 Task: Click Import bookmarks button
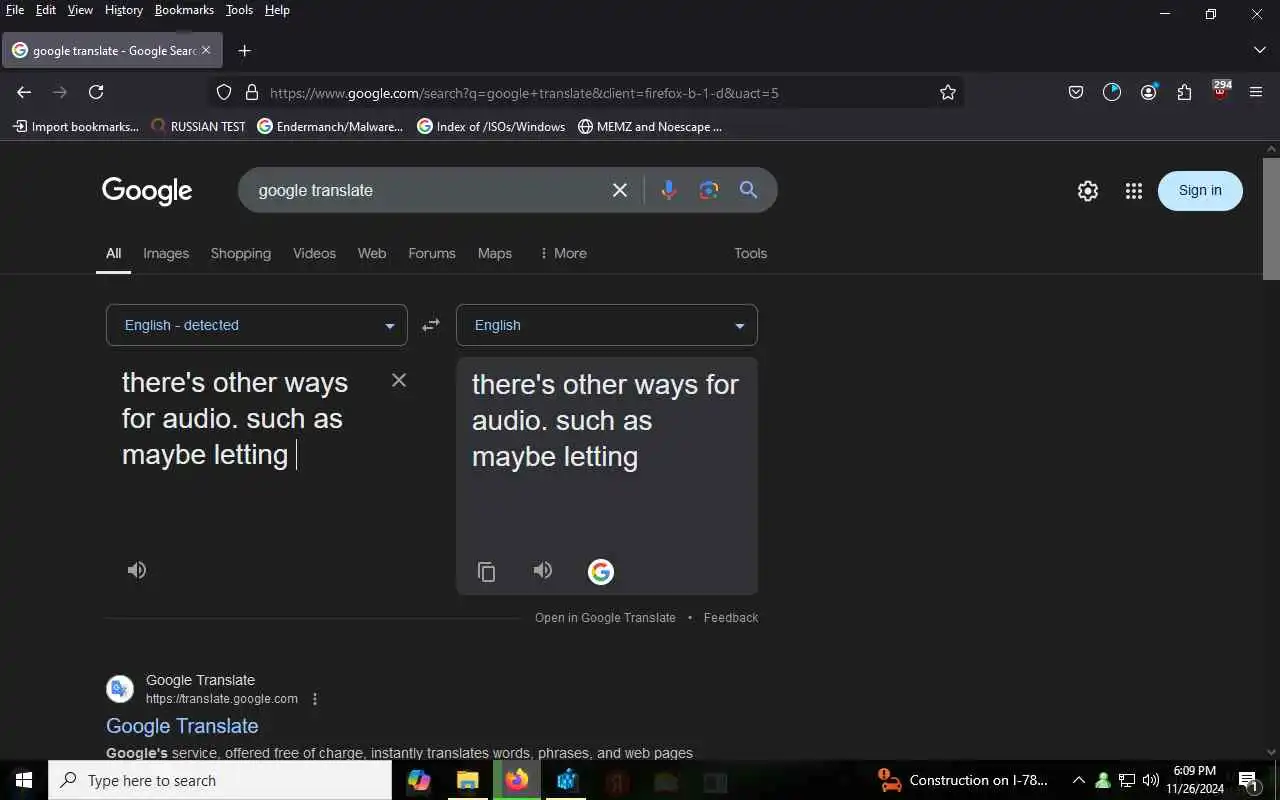tap(76, 127)
